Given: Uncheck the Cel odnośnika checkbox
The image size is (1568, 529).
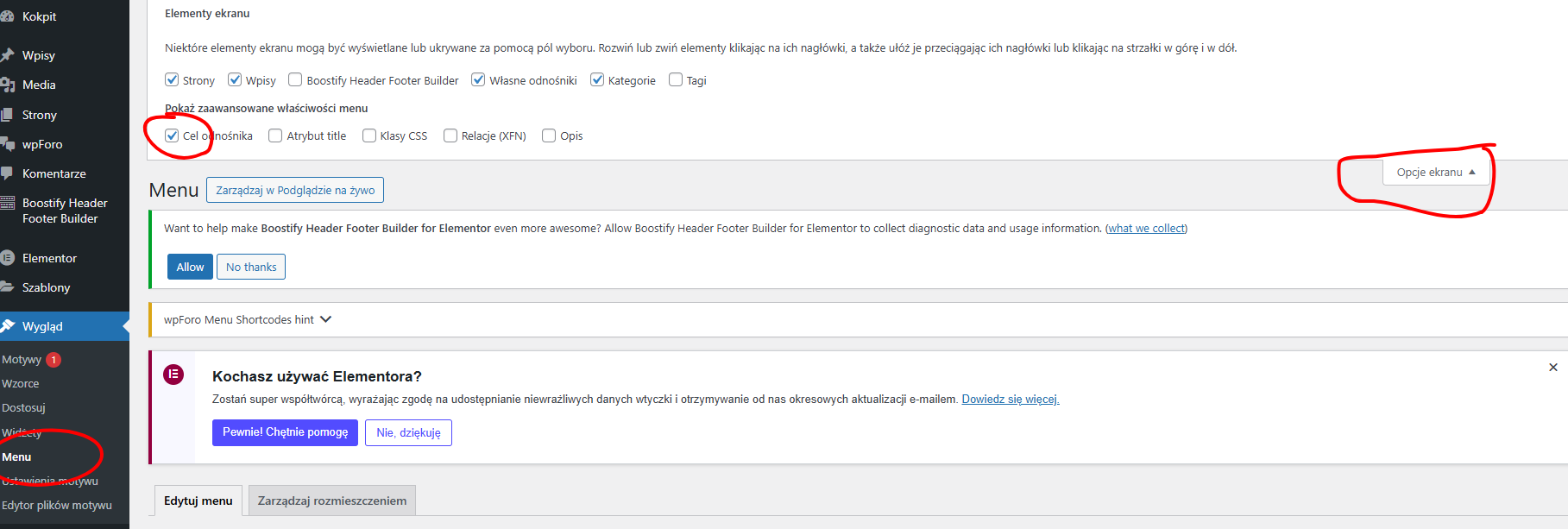Looking at the screenshot, I should click(x=172, y=135).
